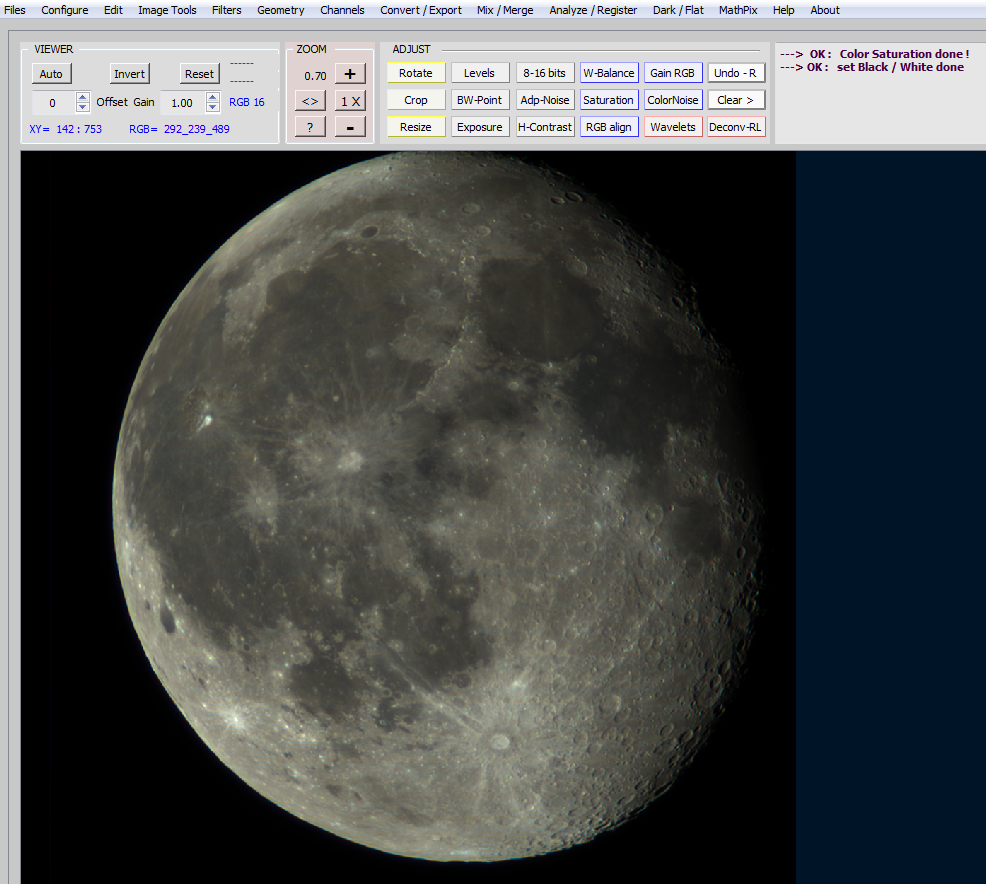
Task: Click the Wavelets button
Action: (x=673, y=127)
